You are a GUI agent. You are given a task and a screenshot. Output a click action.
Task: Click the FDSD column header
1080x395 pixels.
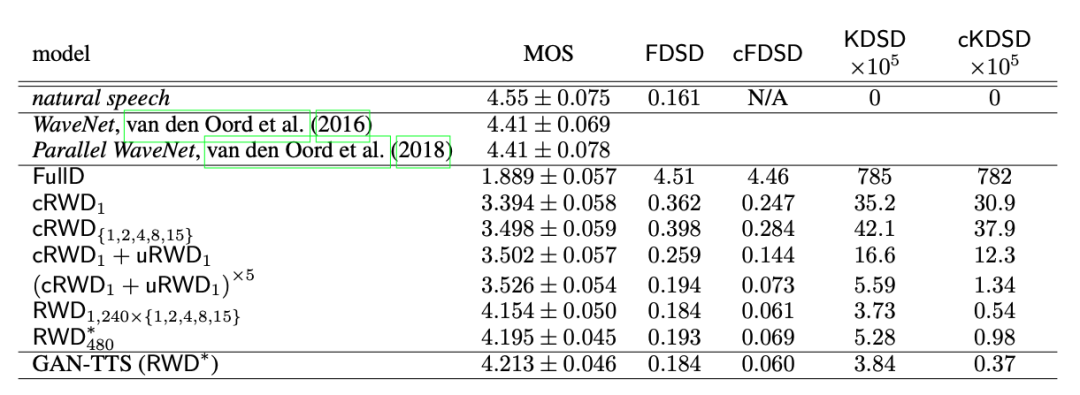coord(674,54)
